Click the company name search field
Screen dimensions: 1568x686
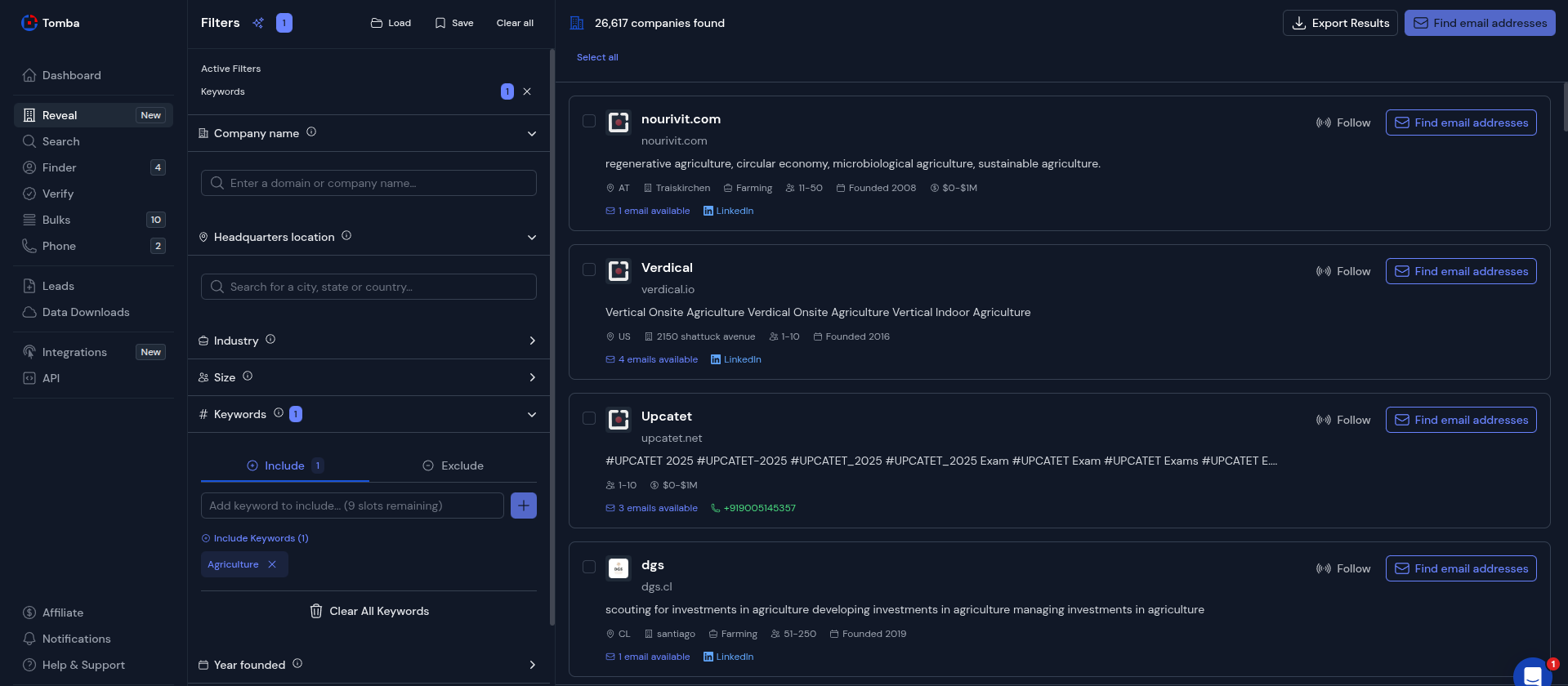click(x=369, y=183)
